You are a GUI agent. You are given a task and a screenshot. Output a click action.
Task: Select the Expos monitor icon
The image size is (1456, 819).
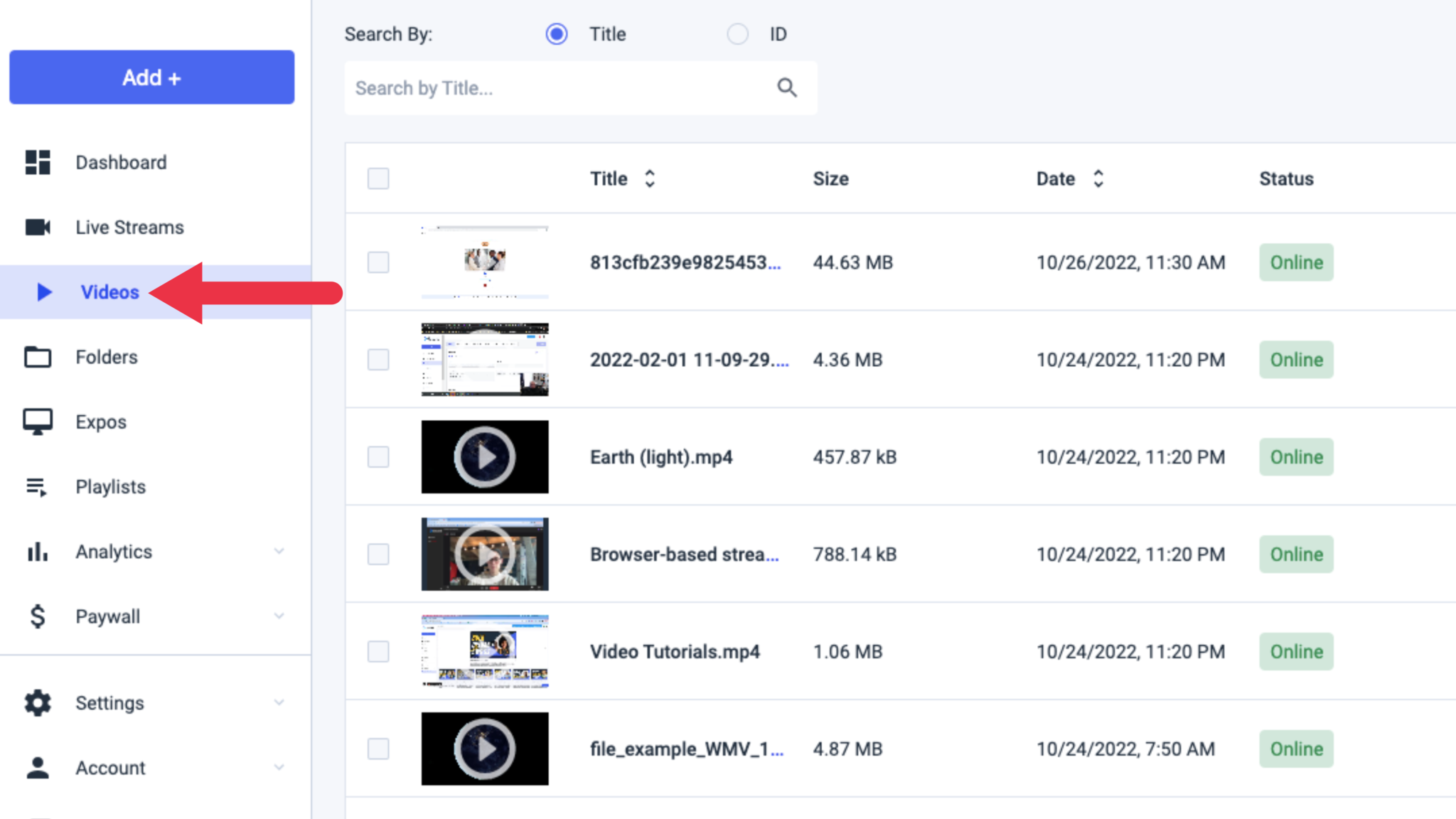coord(37,421)
